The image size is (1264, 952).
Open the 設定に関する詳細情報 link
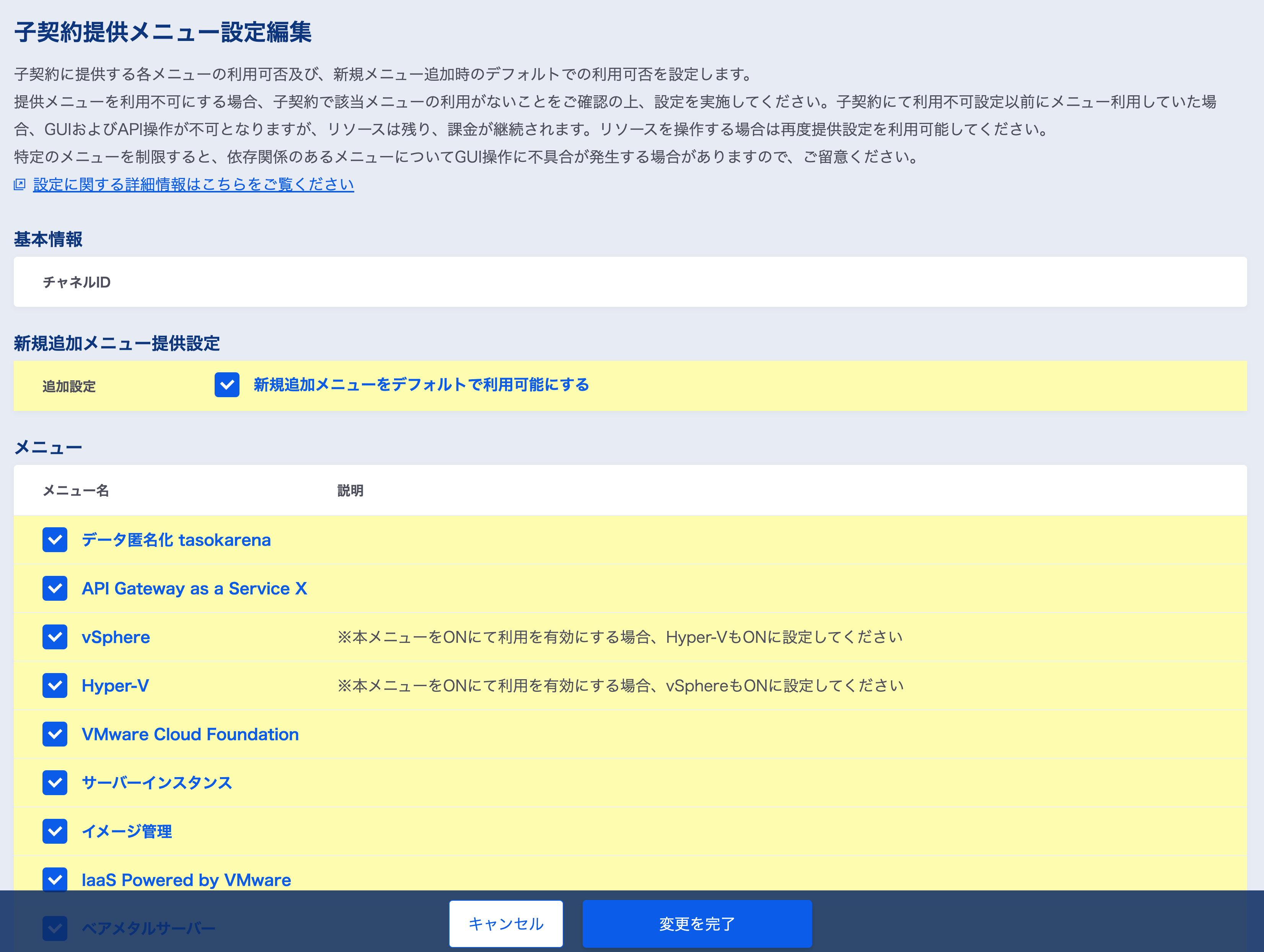click(x=193, y=184)
